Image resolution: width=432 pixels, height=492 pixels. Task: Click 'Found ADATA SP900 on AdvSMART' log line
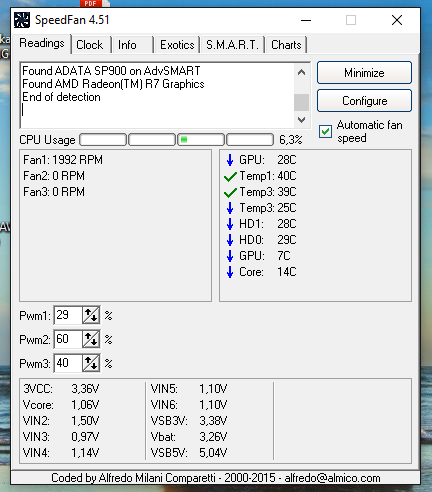click(111, 71)
